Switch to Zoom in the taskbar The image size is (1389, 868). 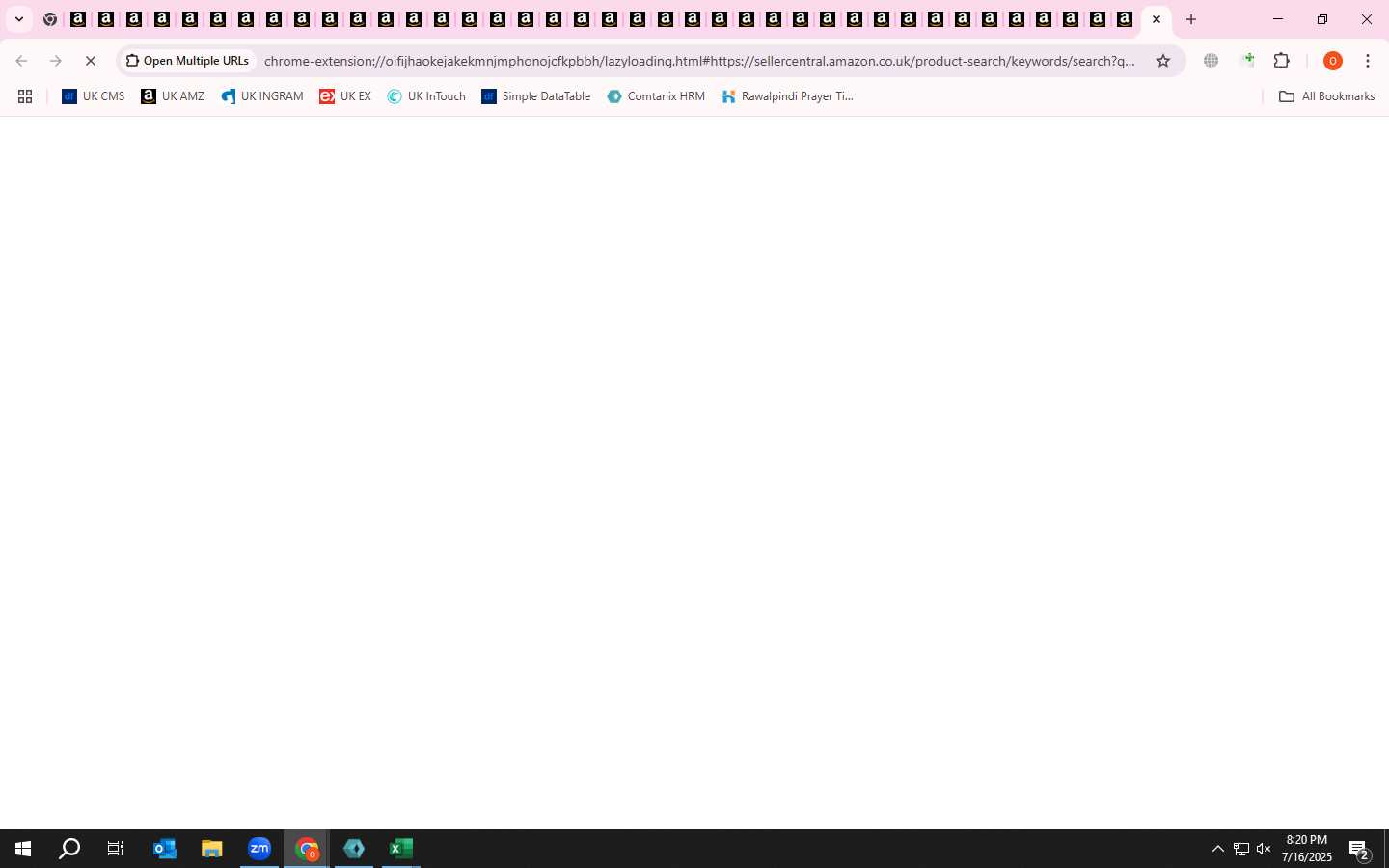tap(259, 849)
